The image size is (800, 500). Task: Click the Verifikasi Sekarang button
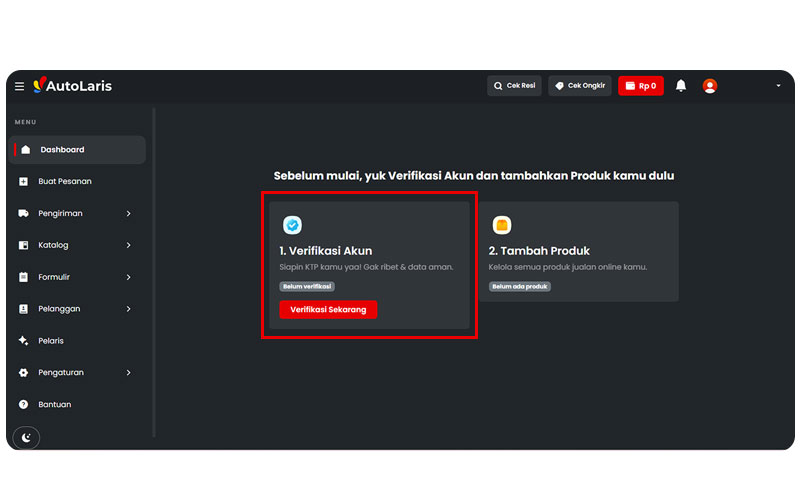tap(328, 310)
